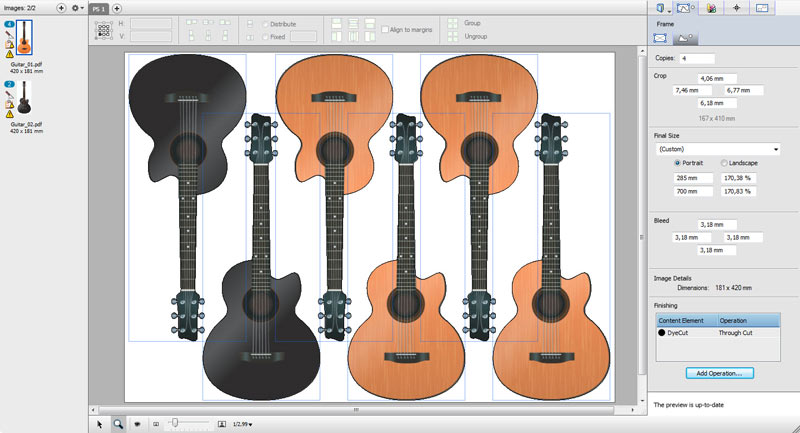Viewport: 800px width, 433px height.
Task: Click the warning icon under Guitar_01
Action: point(10,54)
